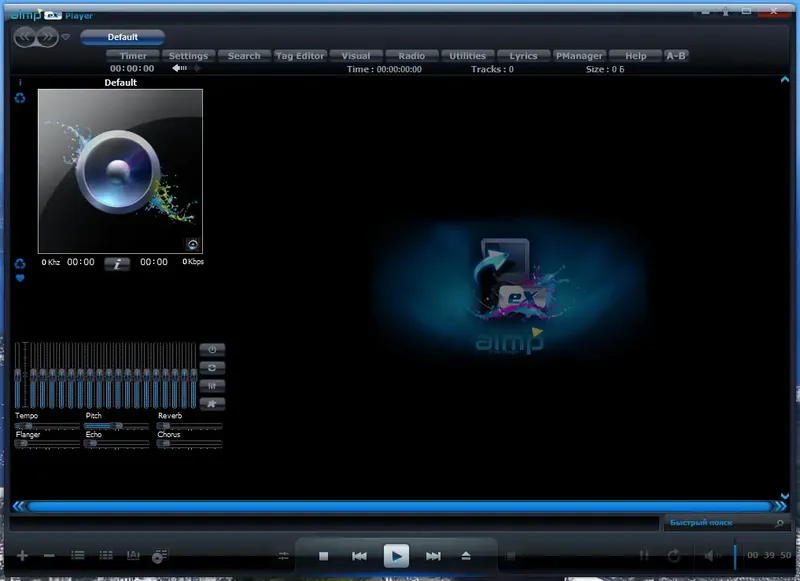Click the first equalizer preamp slider

[x=18, y=375]
